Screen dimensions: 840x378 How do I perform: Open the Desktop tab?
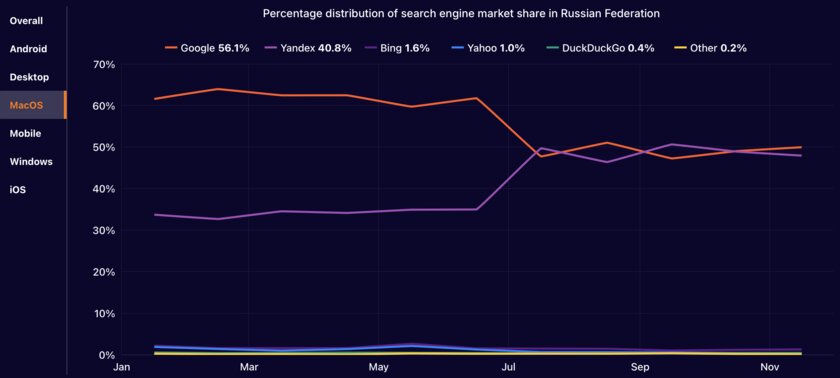29,77
